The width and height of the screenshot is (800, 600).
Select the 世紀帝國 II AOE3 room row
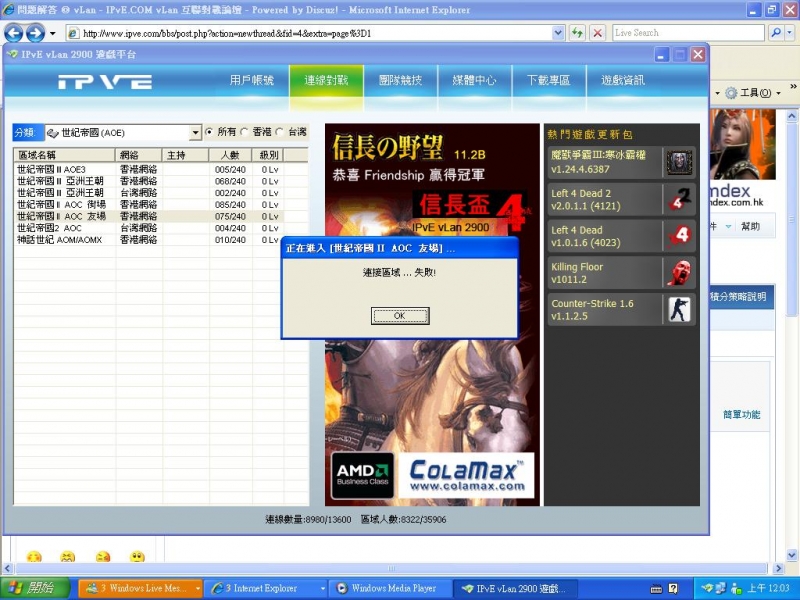[x=148, y=169]
